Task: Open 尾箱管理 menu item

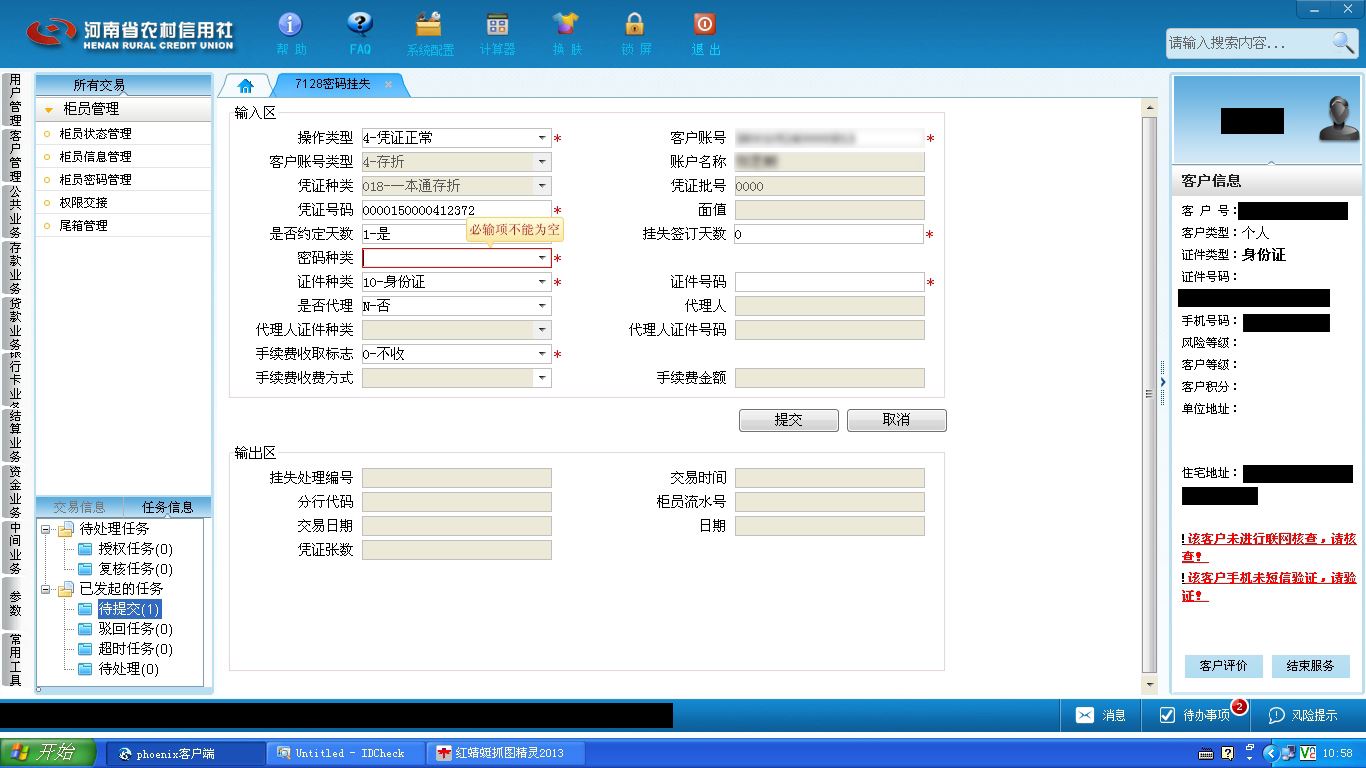Action: (x=83, y=225)
